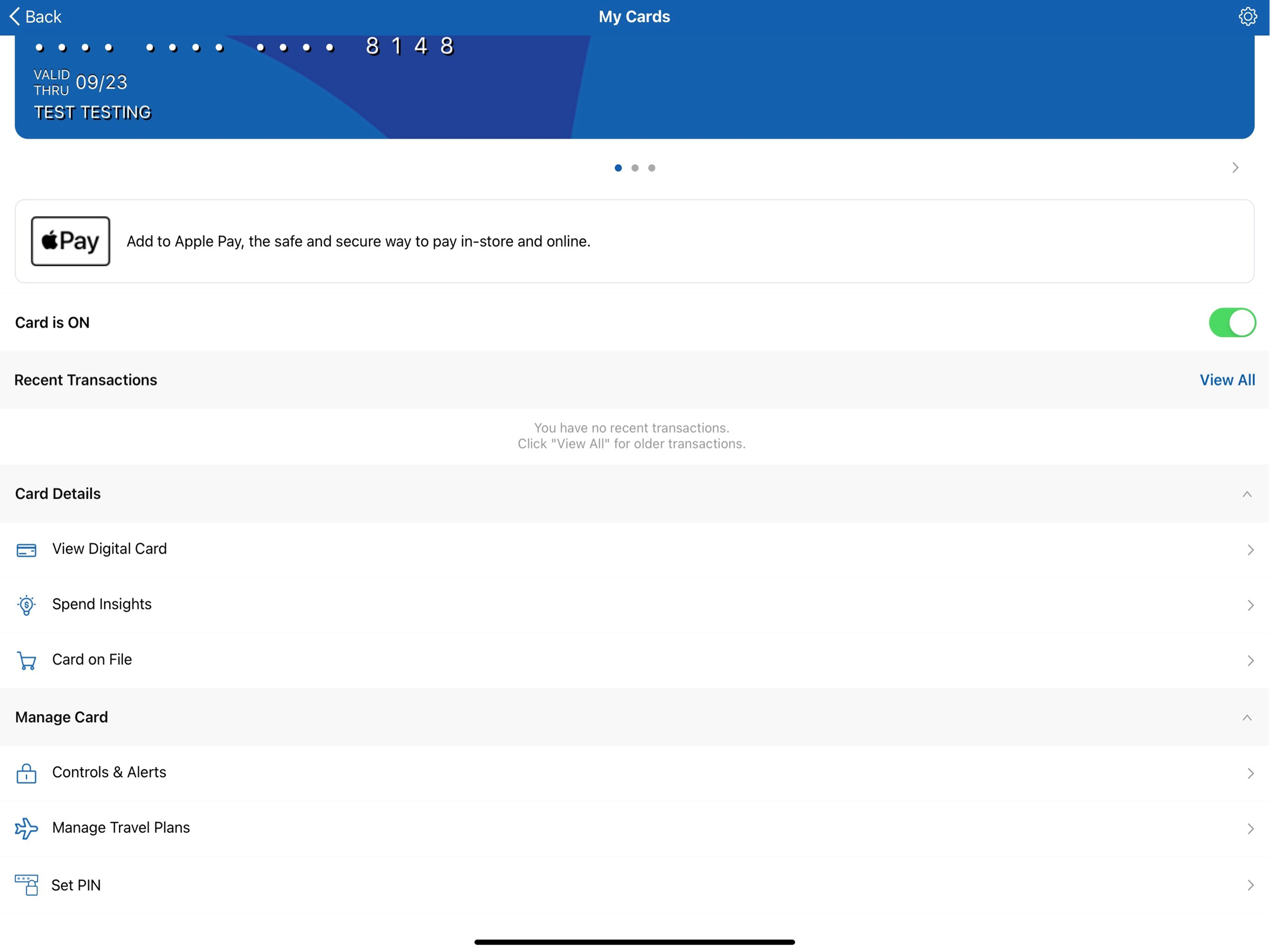Tap the Card Details heading
Image resolution: width=1270 pixels, height=952 pixels.
tap(58, 493)
